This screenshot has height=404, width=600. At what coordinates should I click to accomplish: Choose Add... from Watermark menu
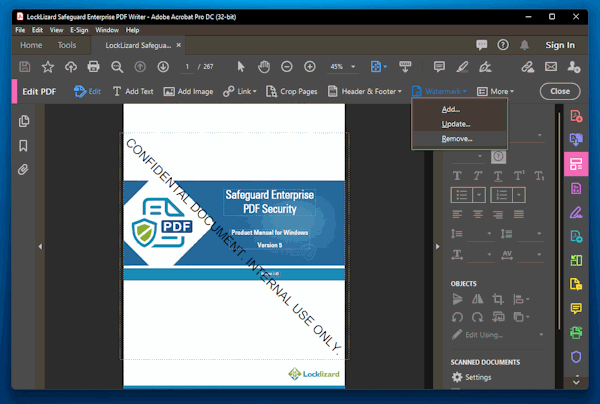[x=451, y=109]
